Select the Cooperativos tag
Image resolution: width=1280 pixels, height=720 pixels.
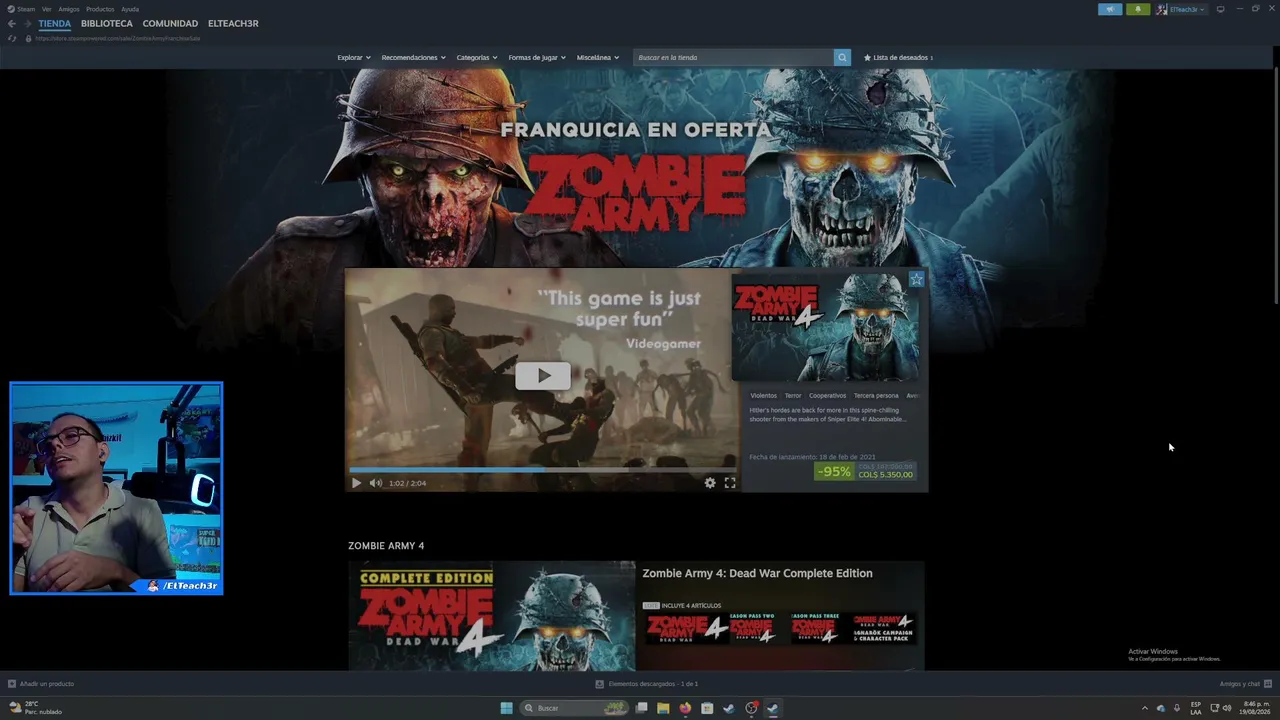828,395
